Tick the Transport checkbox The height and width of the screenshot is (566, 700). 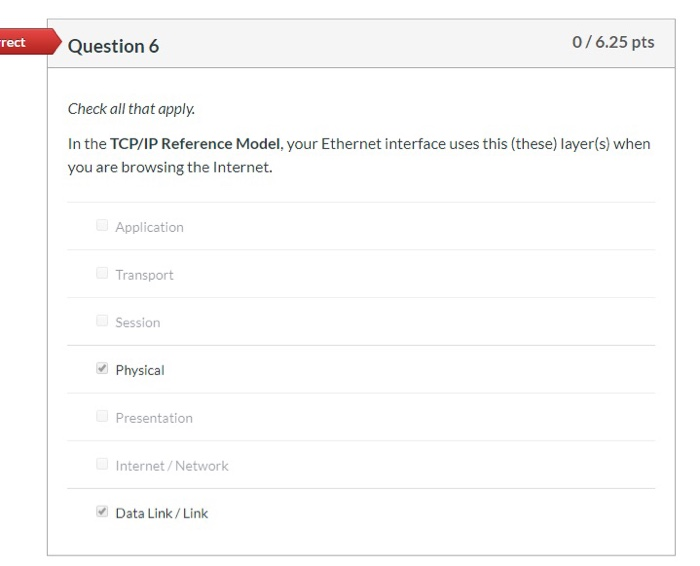click(x=102, y=274)
